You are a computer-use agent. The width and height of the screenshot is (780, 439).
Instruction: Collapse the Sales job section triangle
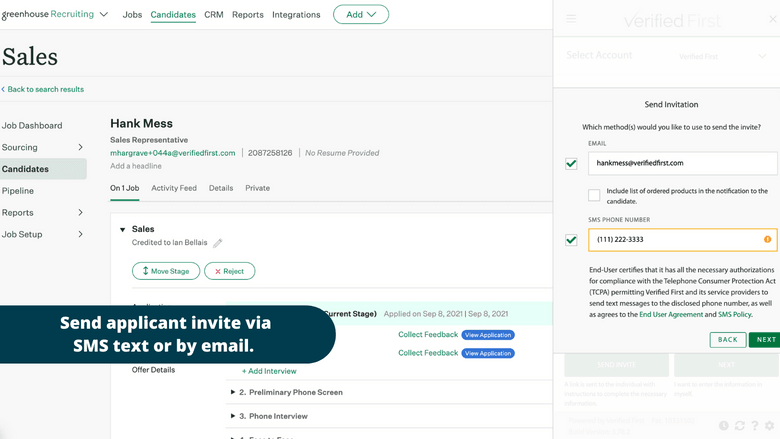coord(122,229)
